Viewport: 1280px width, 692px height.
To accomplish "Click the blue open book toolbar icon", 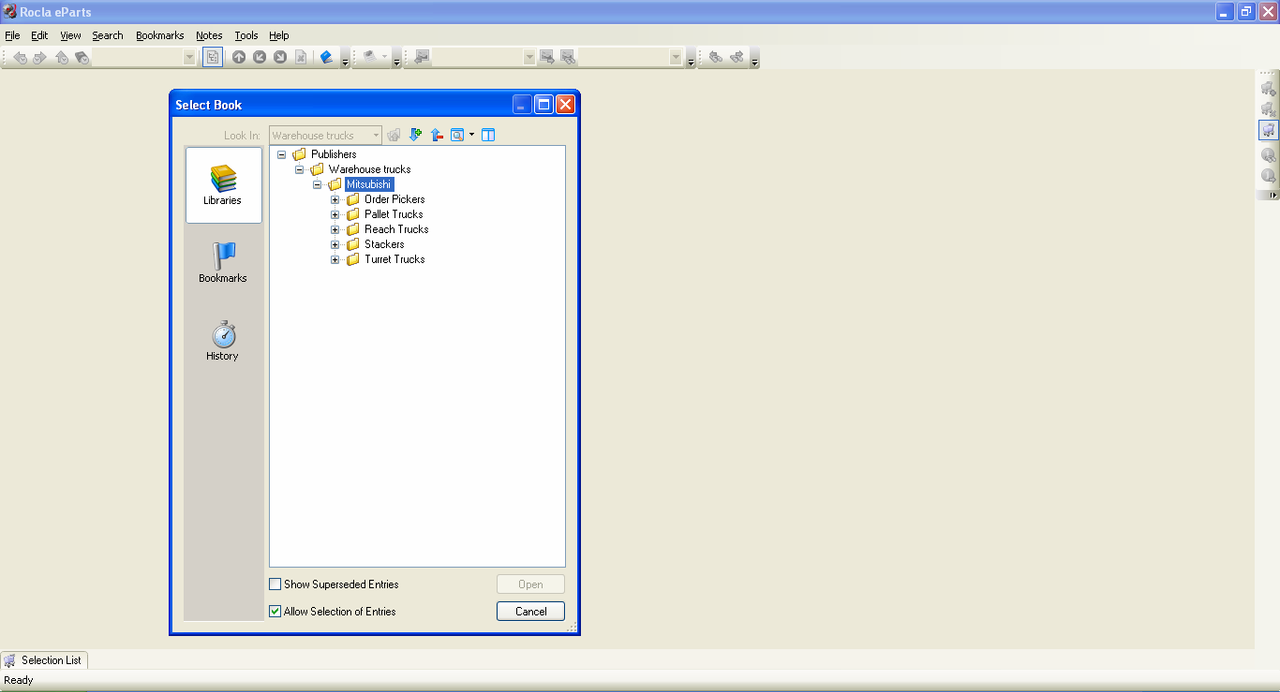I will (x=326, y=57).
